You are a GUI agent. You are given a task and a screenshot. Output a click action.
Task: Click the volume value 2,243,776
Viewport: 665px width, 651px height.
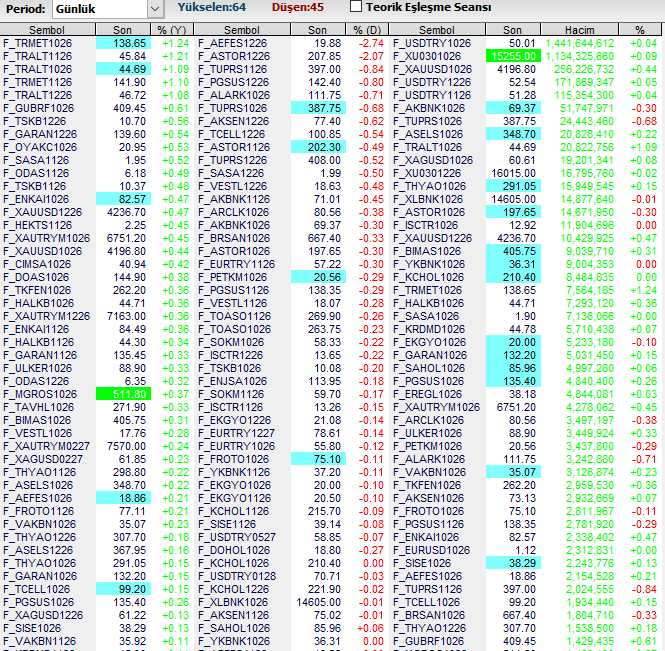coord(590,563)
